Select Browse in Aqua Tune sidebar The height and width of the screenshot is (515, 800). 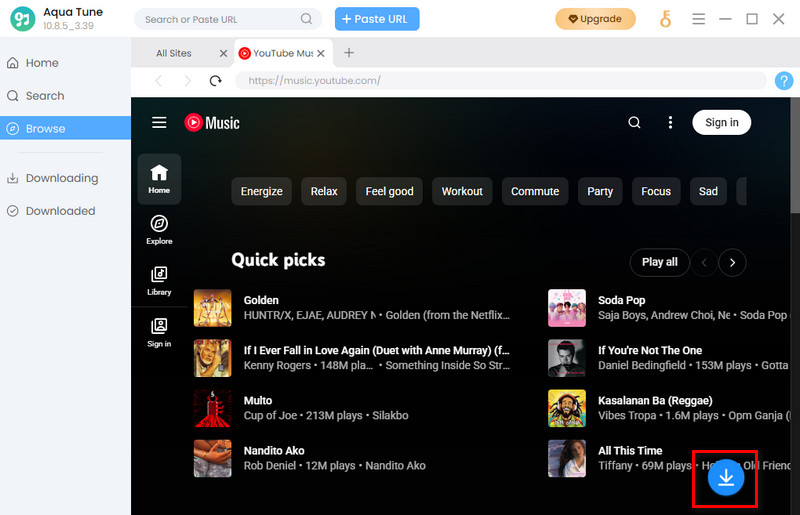(x=65, y=128)
